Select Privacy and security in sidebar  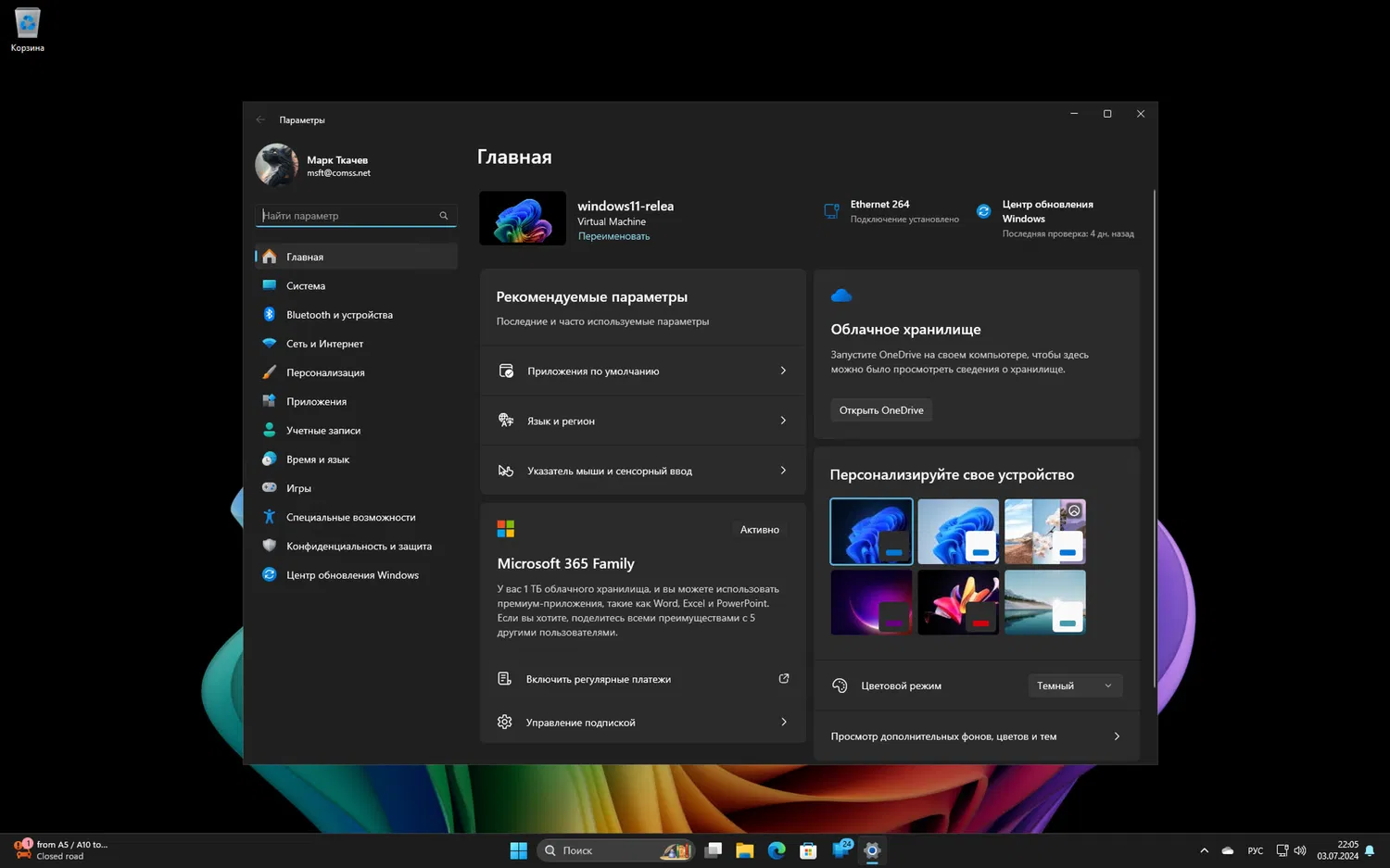359,547
